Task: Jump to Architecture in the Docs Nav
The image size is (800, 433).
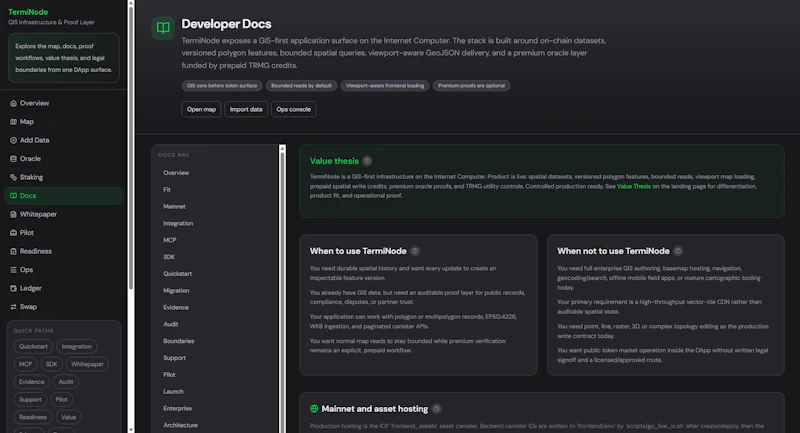Action: [x=180, y=425]
